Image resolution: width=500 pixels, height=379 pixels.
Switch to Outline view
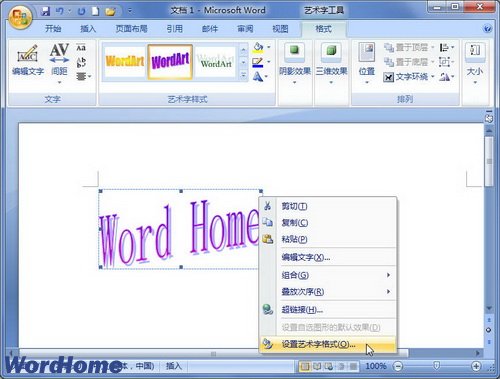click(x=341, y=367)
